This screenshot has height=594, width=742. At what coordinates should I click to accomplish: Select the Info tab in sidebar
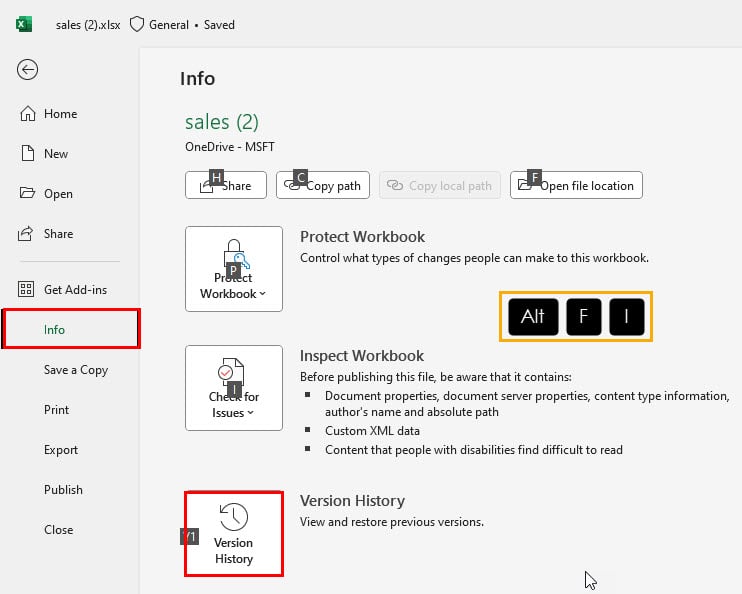71,329
